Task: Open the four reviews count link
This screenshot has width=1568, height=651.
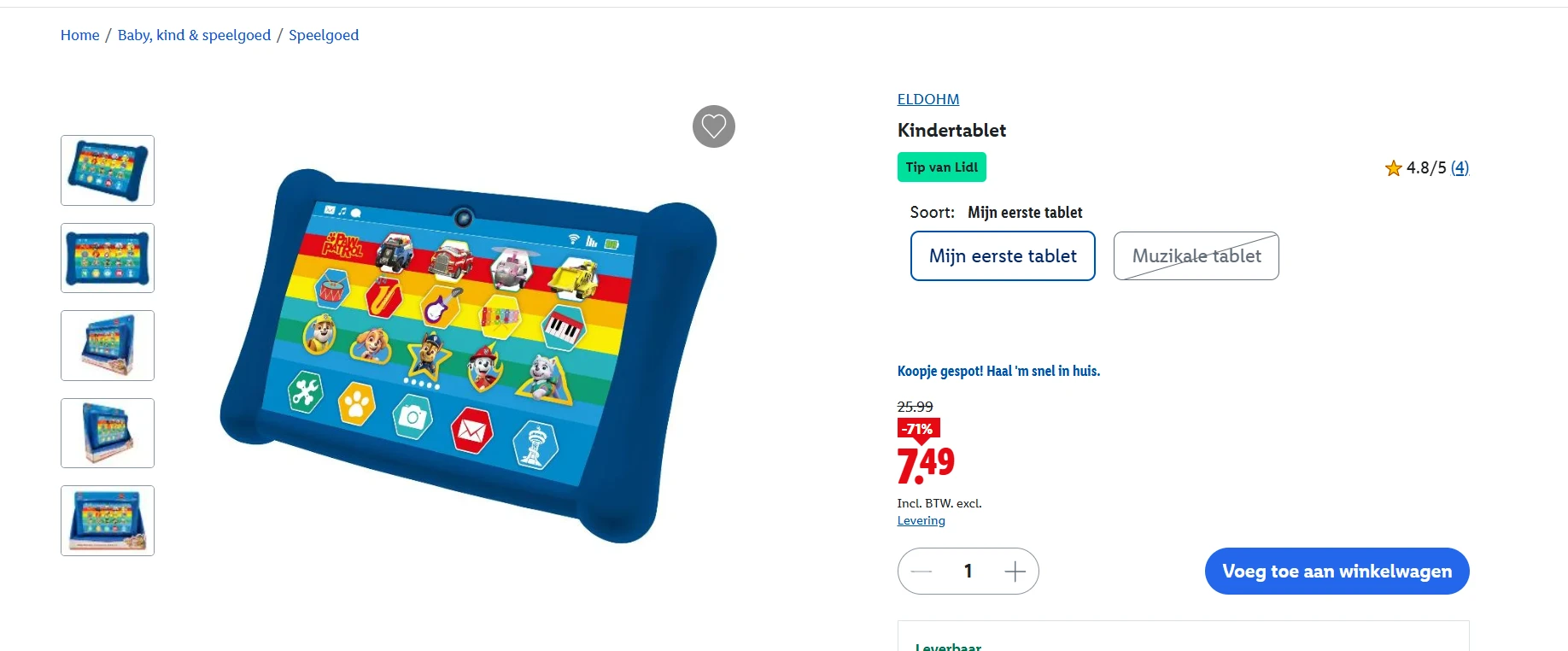Action: tap(1460, 167)
